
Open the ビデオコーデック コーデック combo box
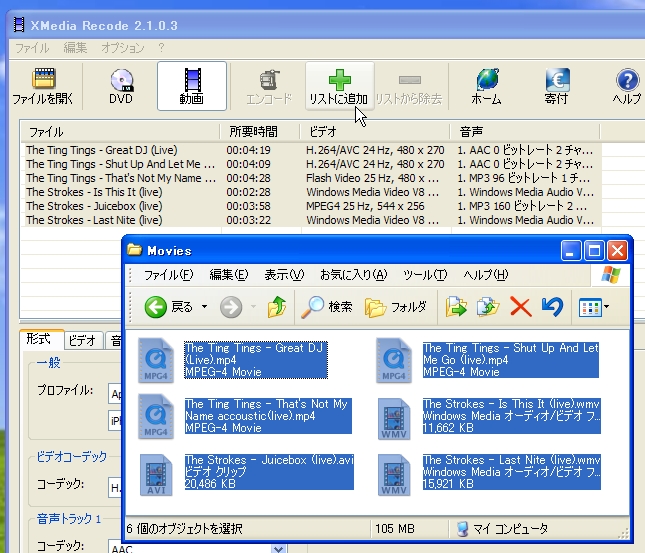point(115,488)
